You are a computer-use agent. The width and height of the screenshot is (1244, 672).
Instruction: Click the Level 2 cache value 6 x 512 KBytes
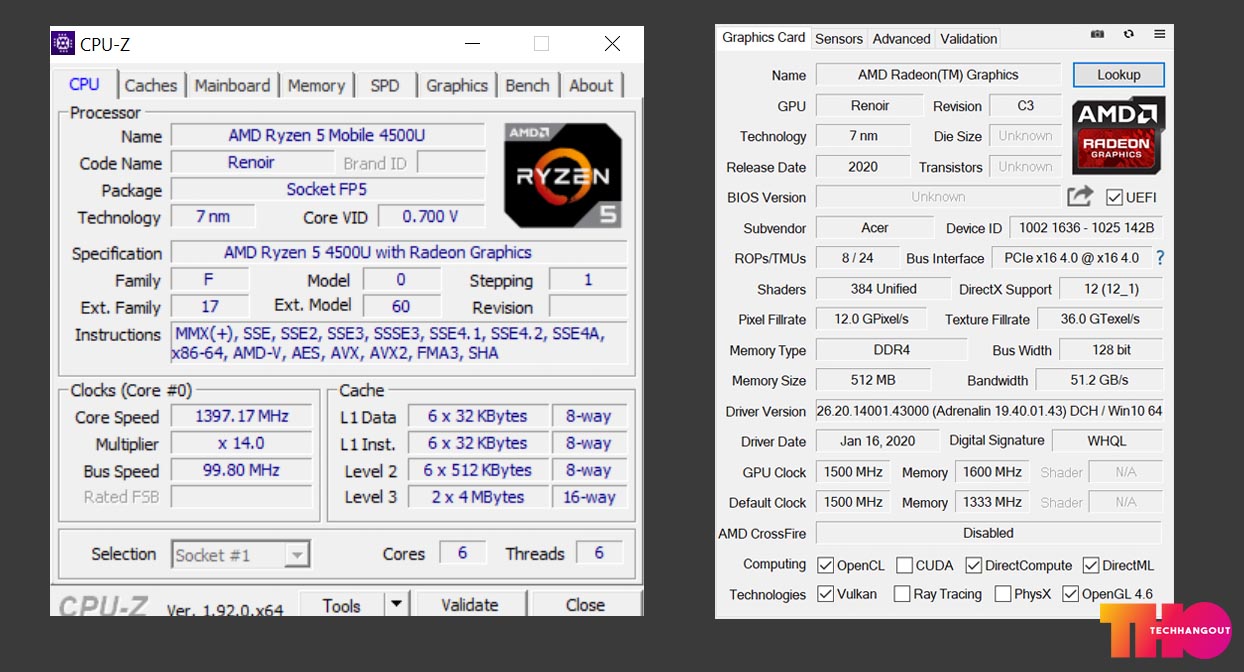[478, 470]
